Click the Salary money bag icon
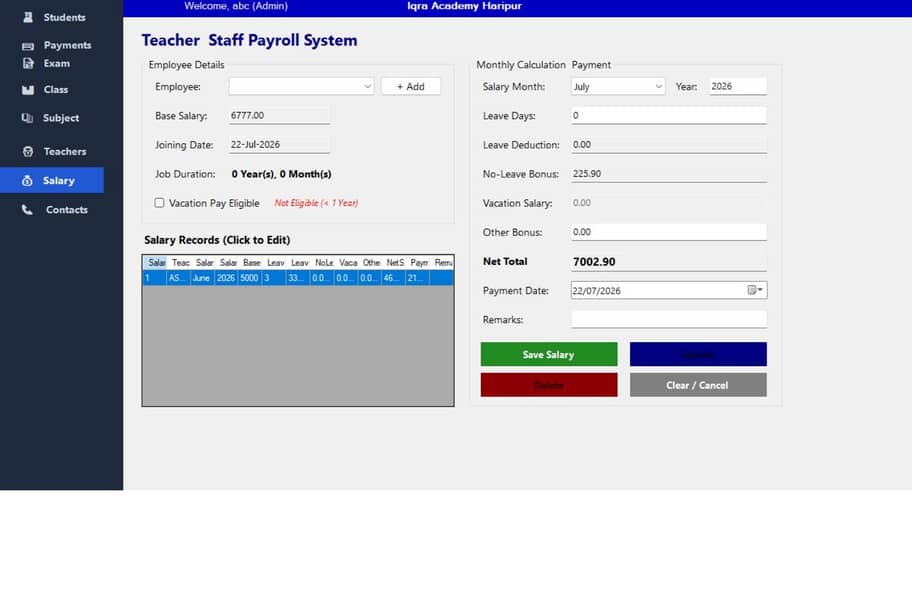912x600 pixels. click(x=27, y=181)
